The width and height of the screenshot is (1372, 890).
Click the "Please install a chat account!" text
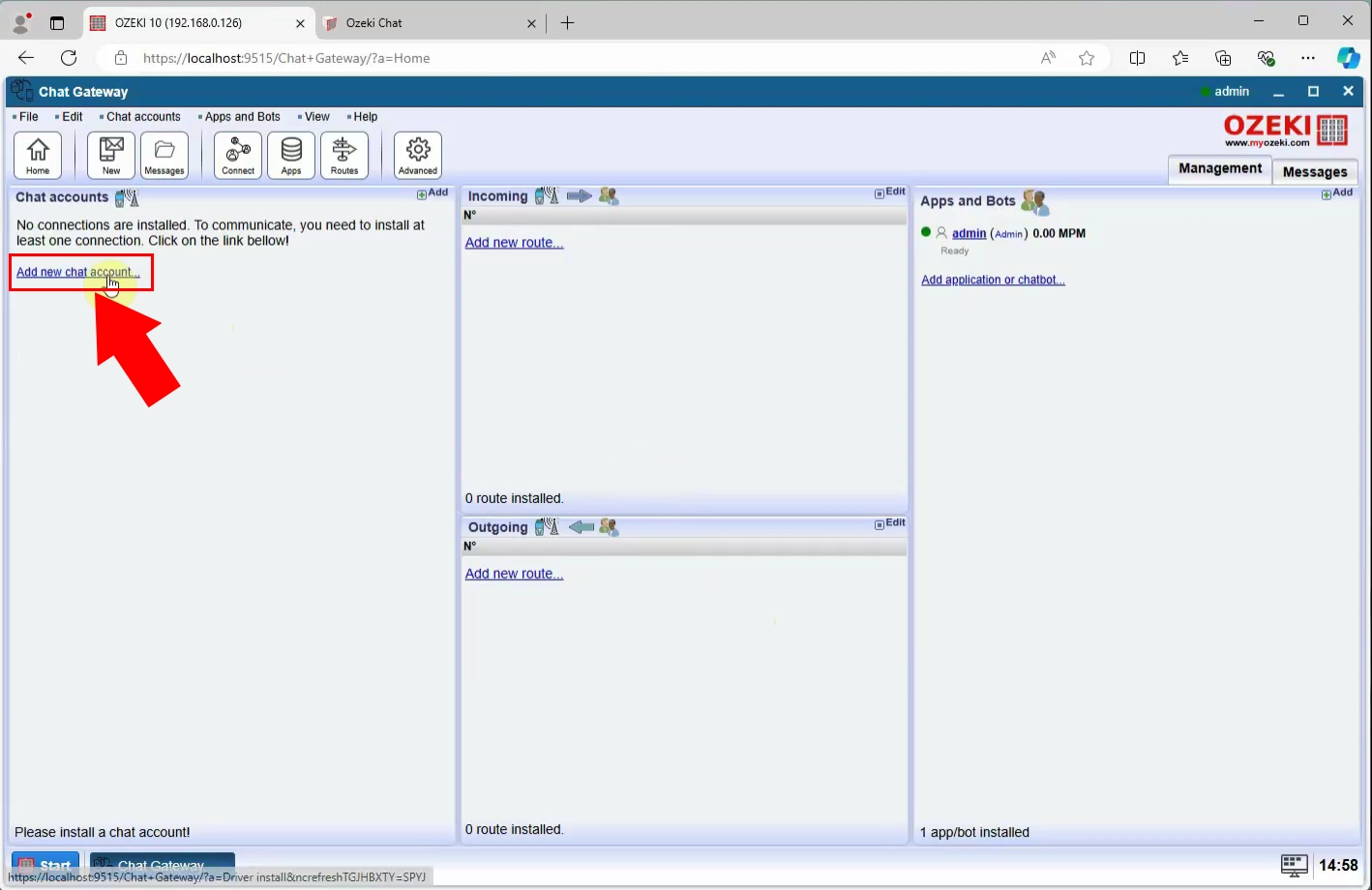(103, 833)
